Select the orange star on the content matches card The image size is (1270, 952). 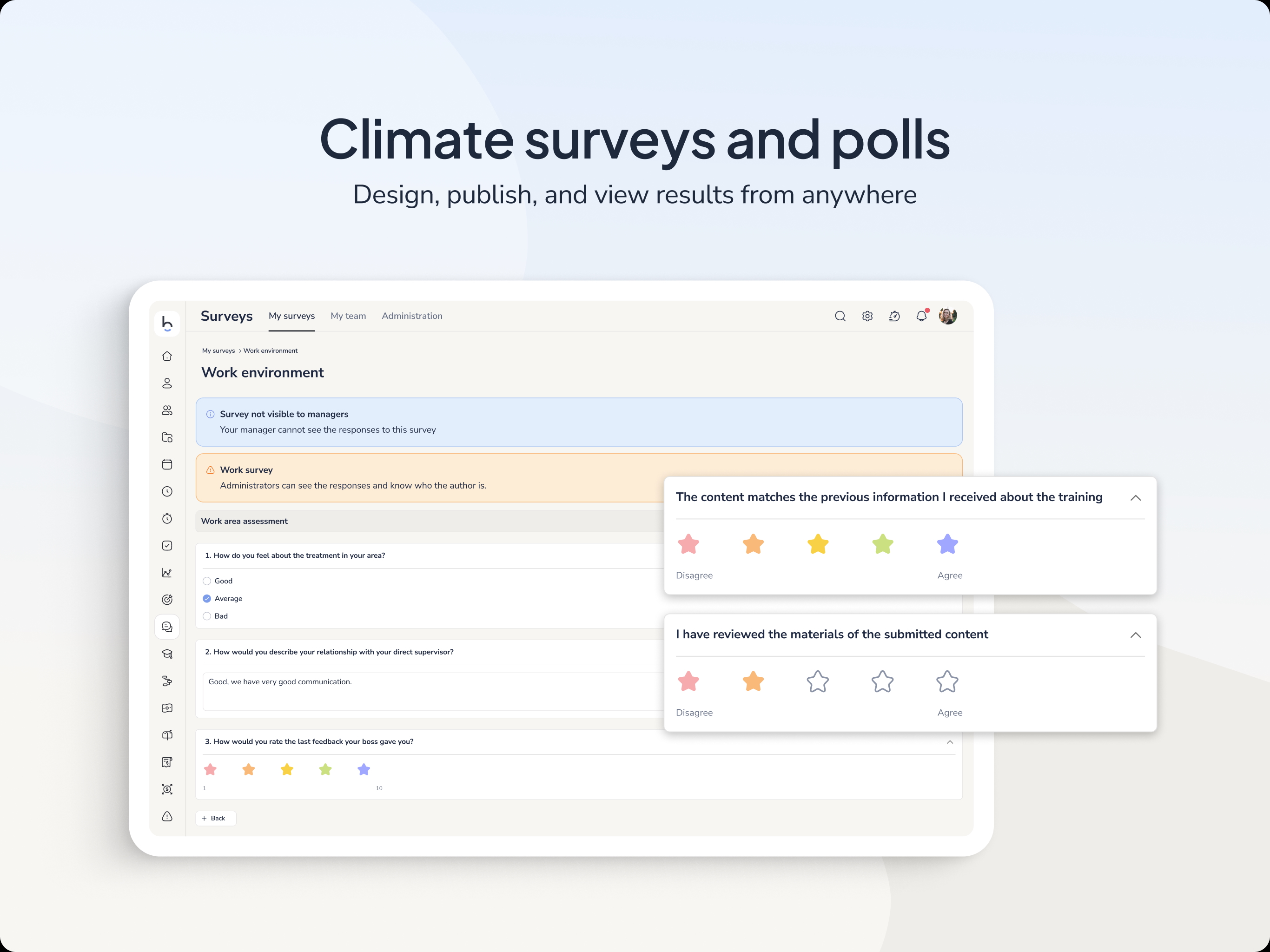point(753,544)
